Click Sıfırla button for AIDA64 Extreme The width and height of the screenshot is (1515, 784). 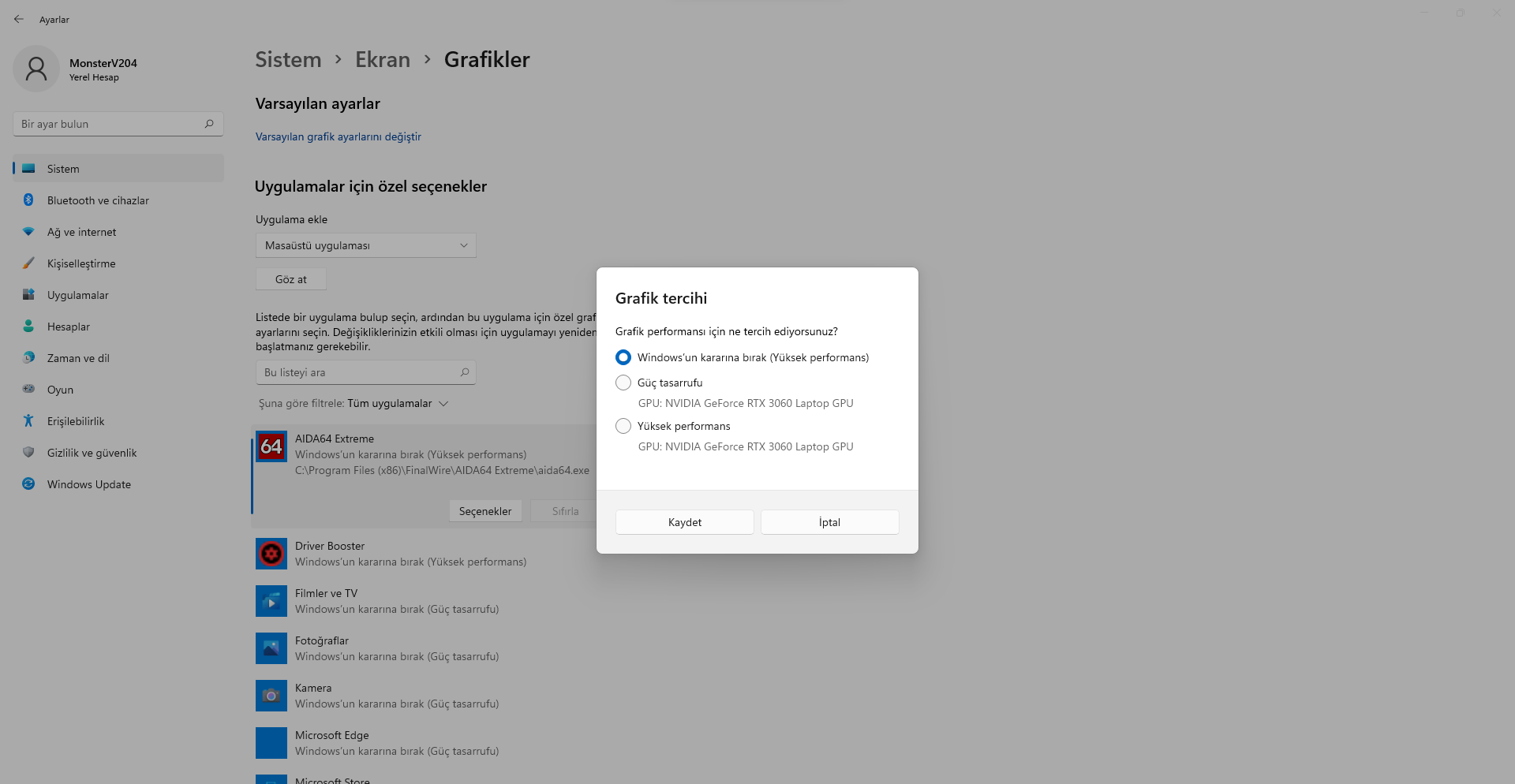(565, 511)
